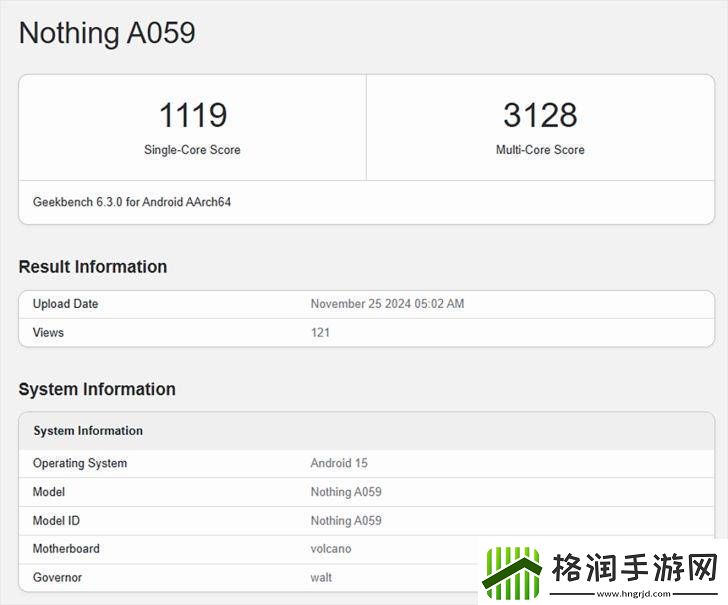This screenshot has height=605, width=728.
Task: Click the large 'System Information' section heading
Action: pyautogui.click(x=97, y=389)
